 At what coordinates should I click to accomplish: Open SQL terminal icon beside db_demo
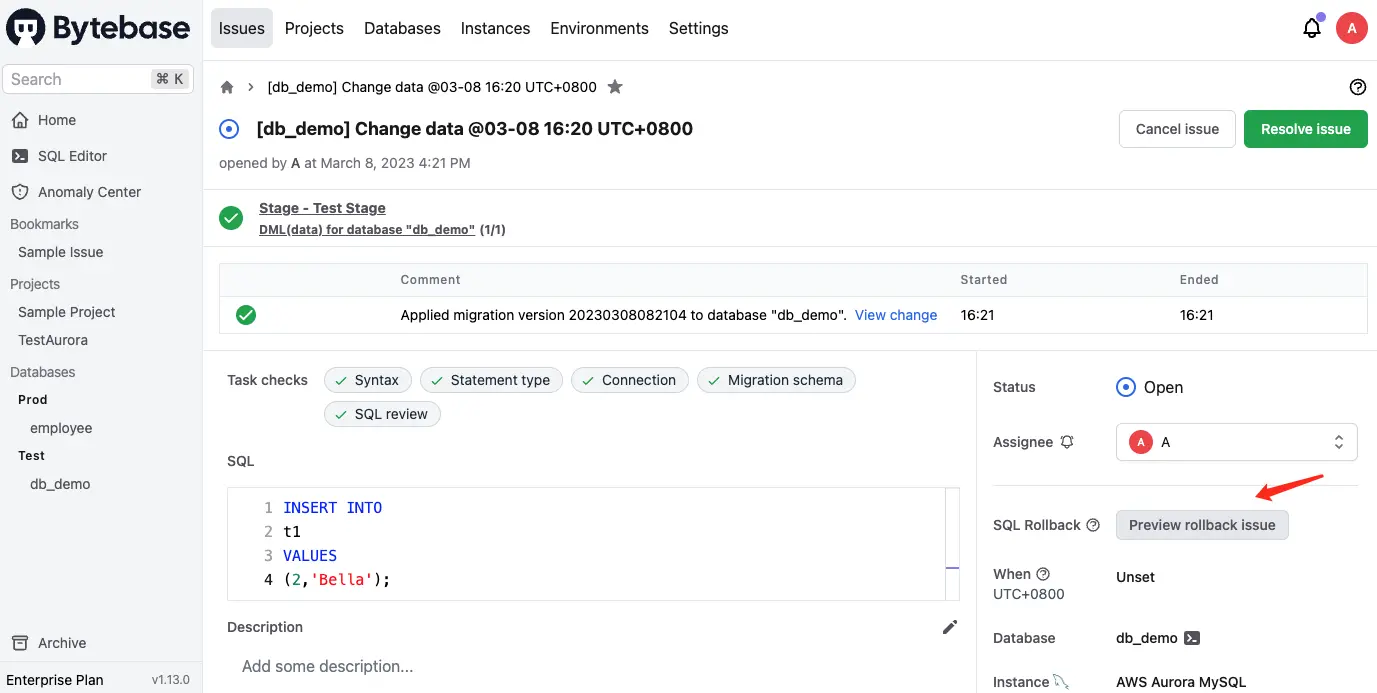tap(1192, 638)
